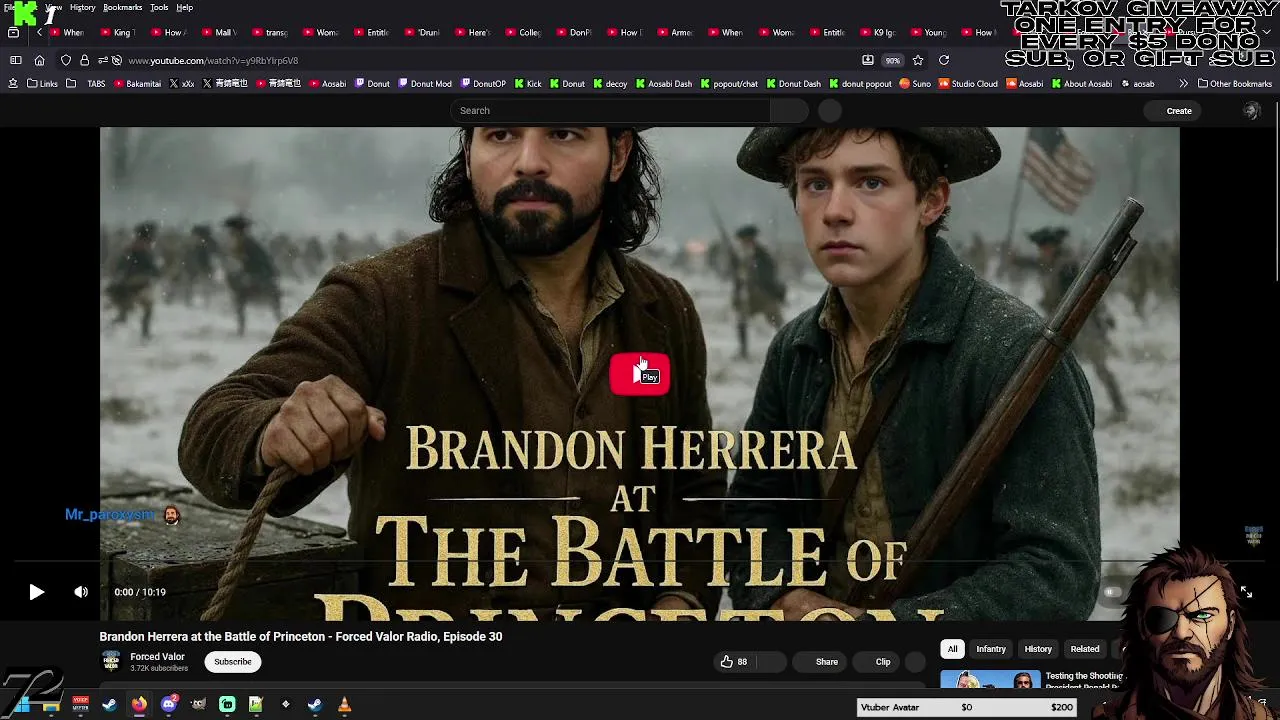Click the YouTube Search input field
The height and width of the screenshot is (720, 1280).
pyautogui.click(x=612, y=111)
